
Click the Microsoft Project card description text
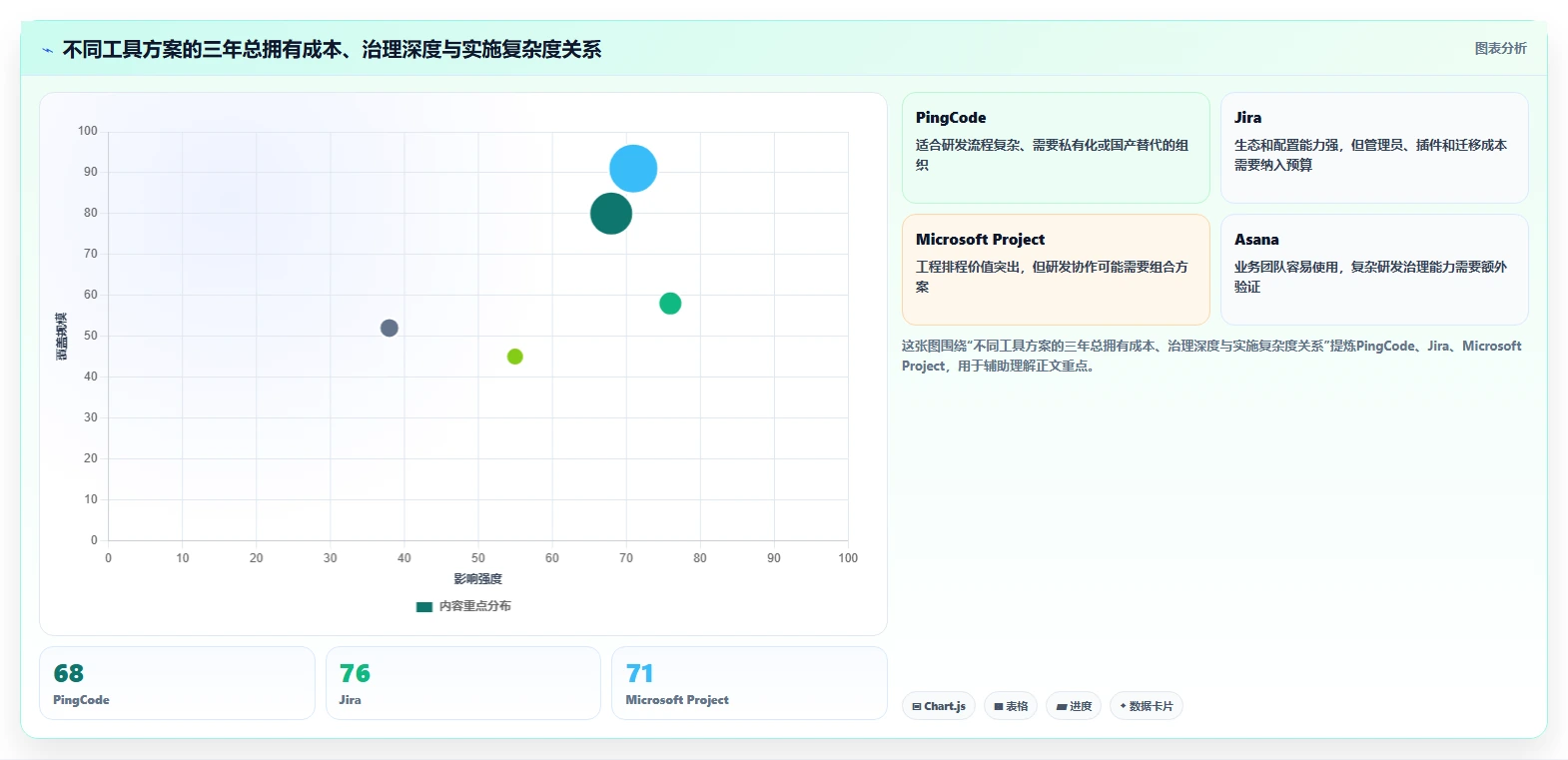click(1052, 277)
